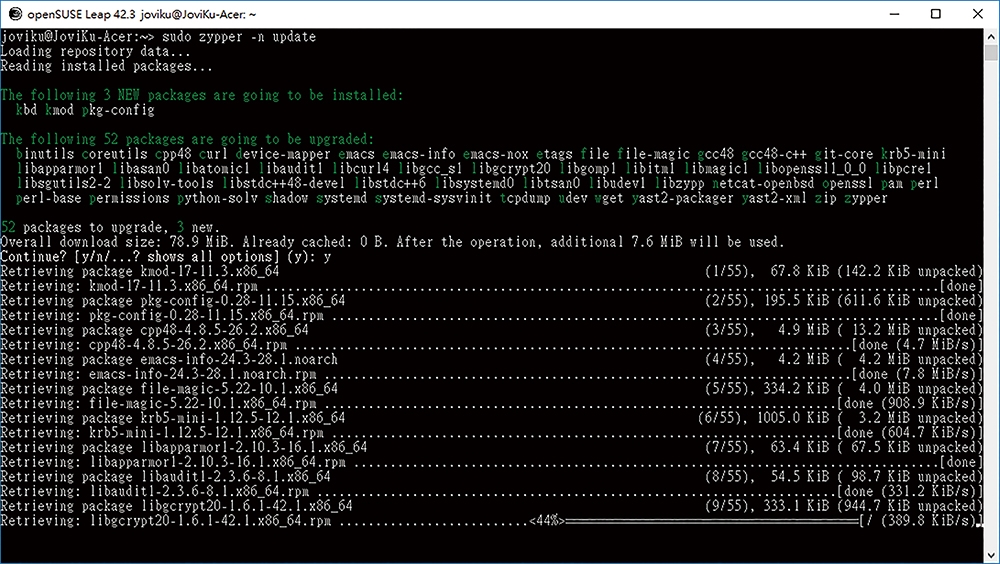Click 'device-mapper' package name
The width and height of the screenshot is (1000, 564).
click(x=283, y=154)
